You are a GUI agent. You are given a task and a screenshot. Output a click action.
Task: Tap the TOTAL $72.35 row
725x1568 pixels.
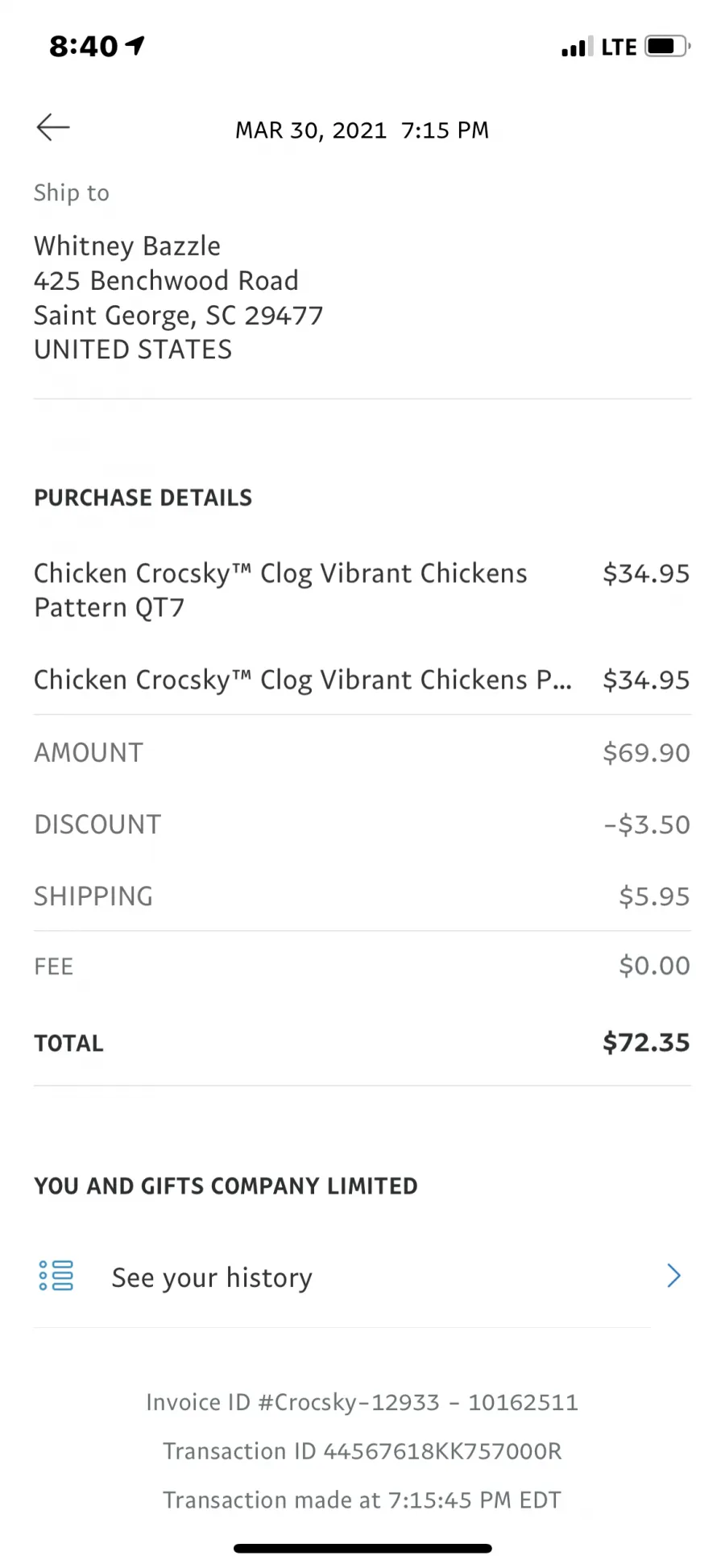[x=362, y=1043]
